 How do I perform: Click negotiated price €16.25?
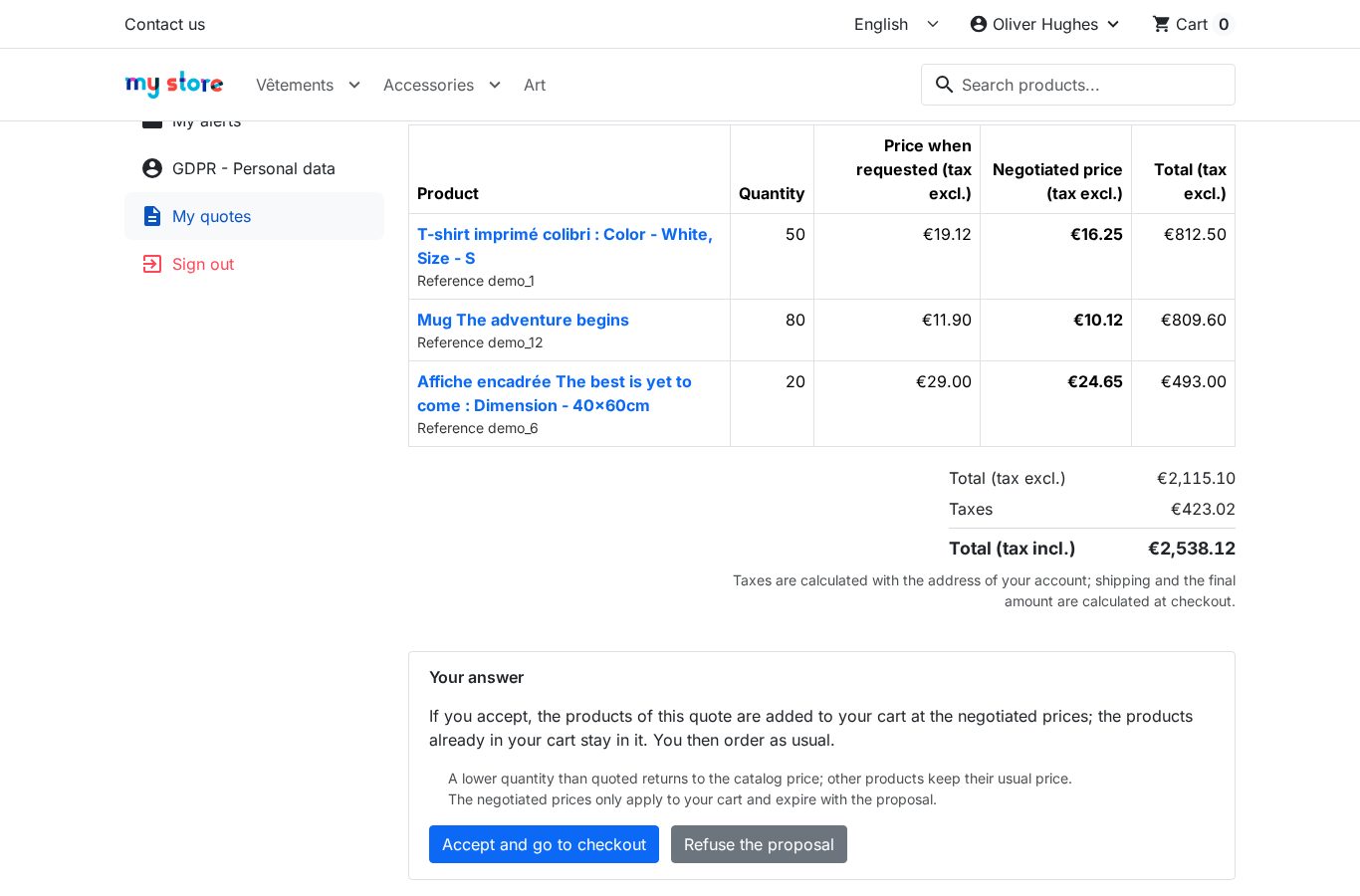click(x=1096, y=234)
